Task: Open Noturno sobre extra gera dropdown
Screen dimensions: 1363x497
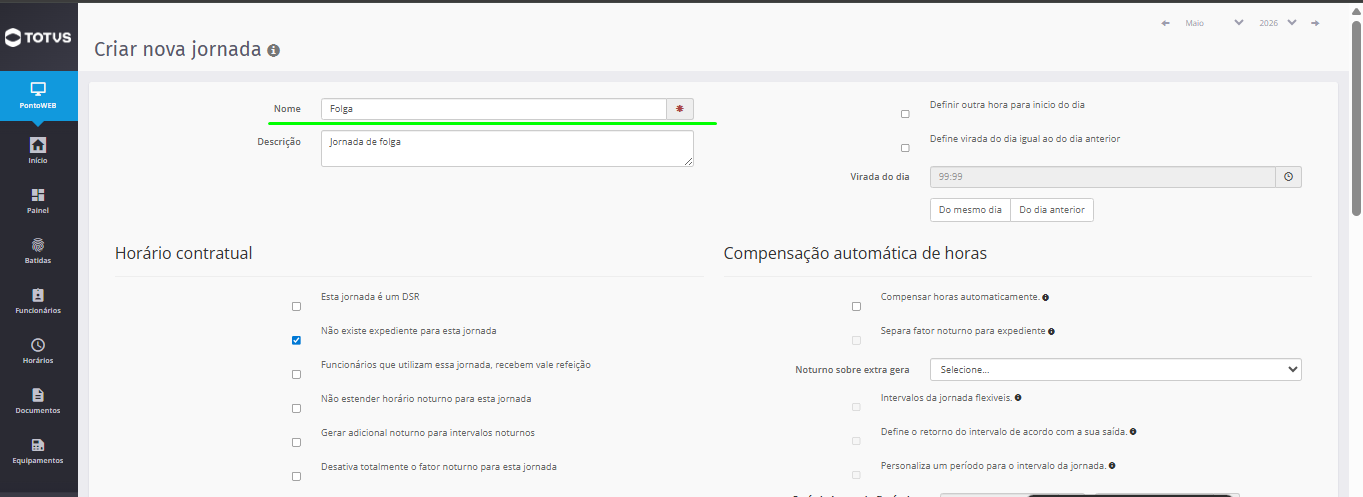Action: click(x=1115, y=370)
